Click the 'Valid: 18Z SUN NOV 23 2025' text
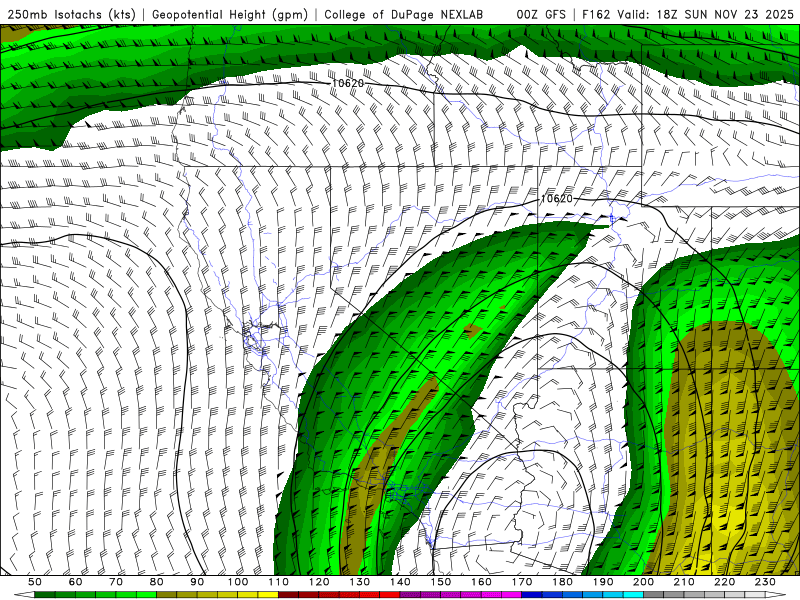 (705, 14)
